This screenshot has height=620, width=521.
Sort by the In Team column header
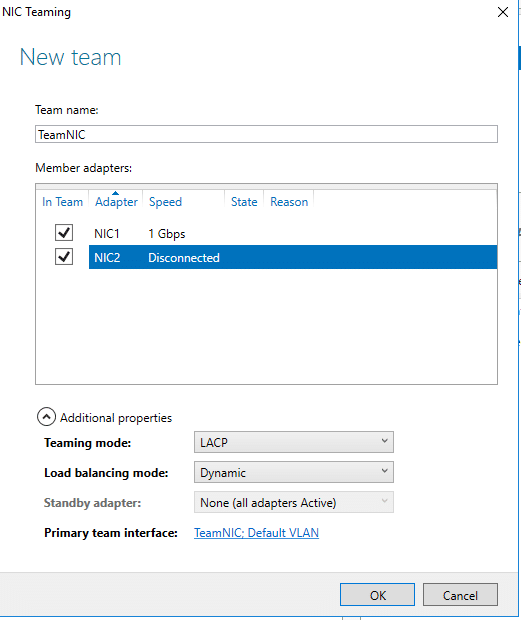[62, 202]
